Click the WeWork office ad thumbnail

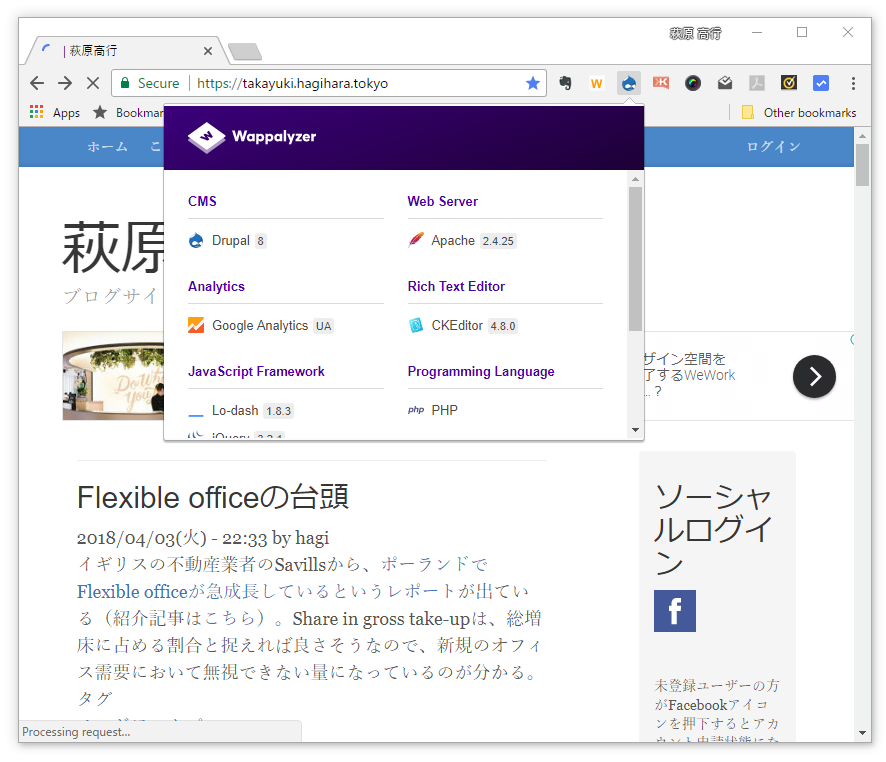click(113, 376)
